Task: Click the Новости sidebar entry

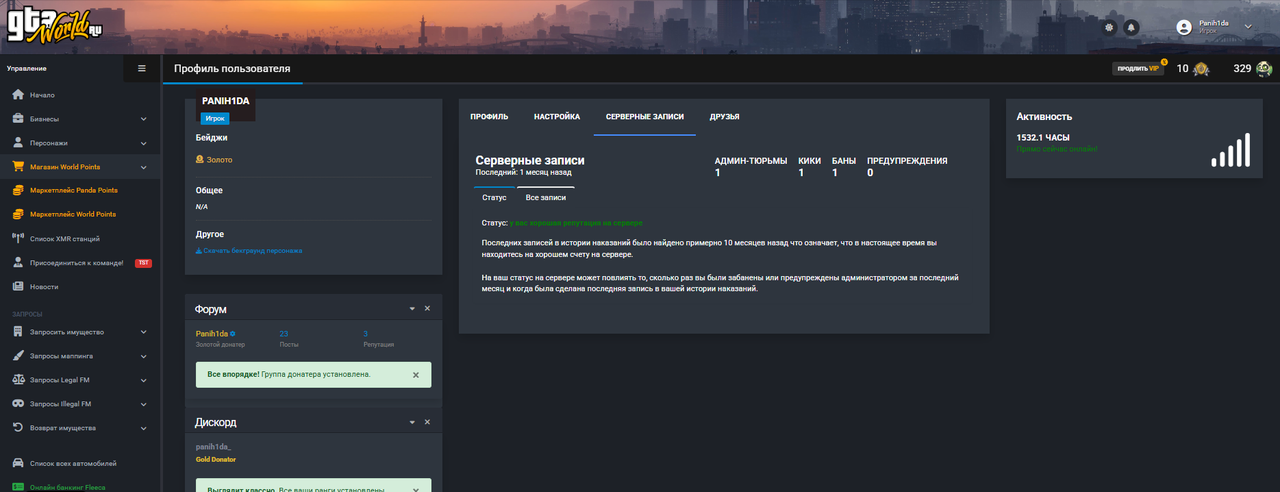Action: coord(44,286)
